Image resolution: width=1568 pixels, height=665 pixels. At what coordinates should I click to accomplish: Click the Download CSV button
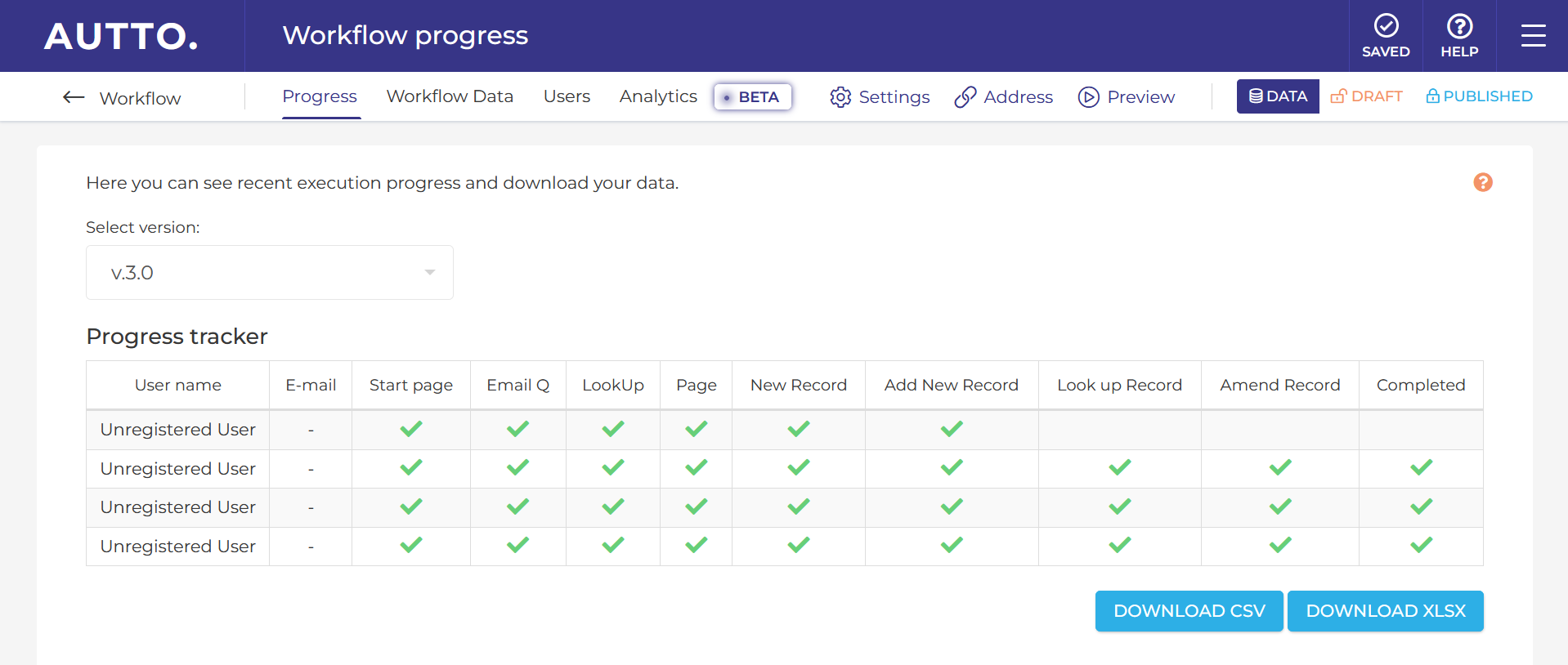(1189, 611)
